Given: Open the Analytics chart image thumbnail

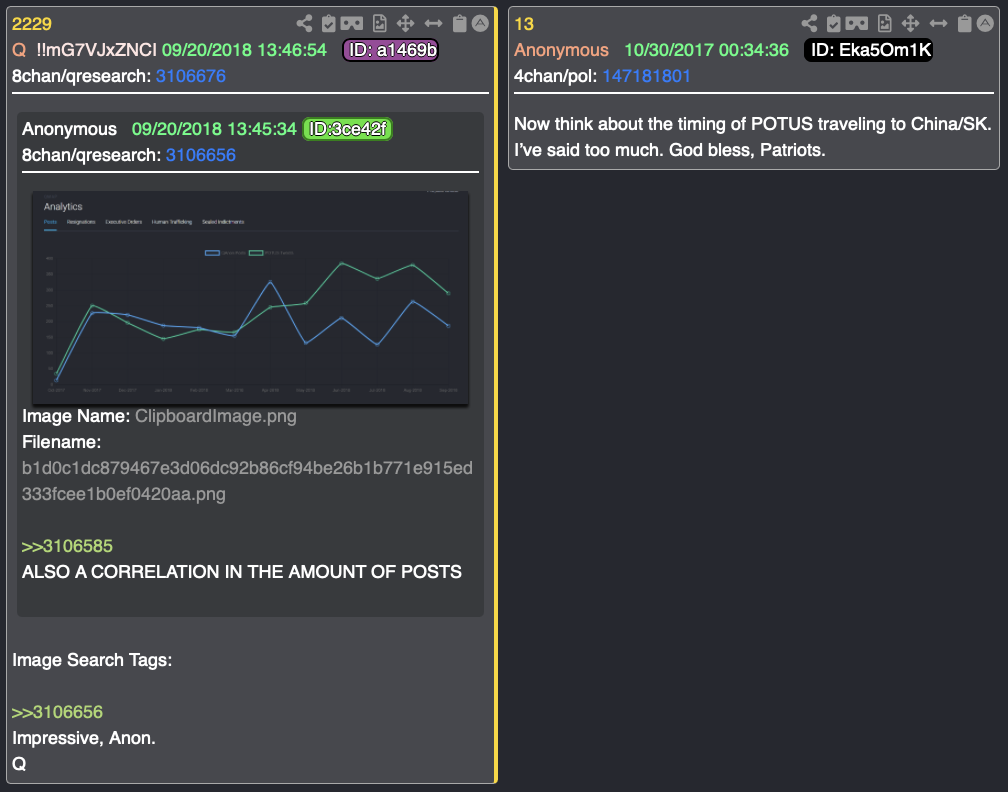Looking at the screenshot, I should click(250, 298).
